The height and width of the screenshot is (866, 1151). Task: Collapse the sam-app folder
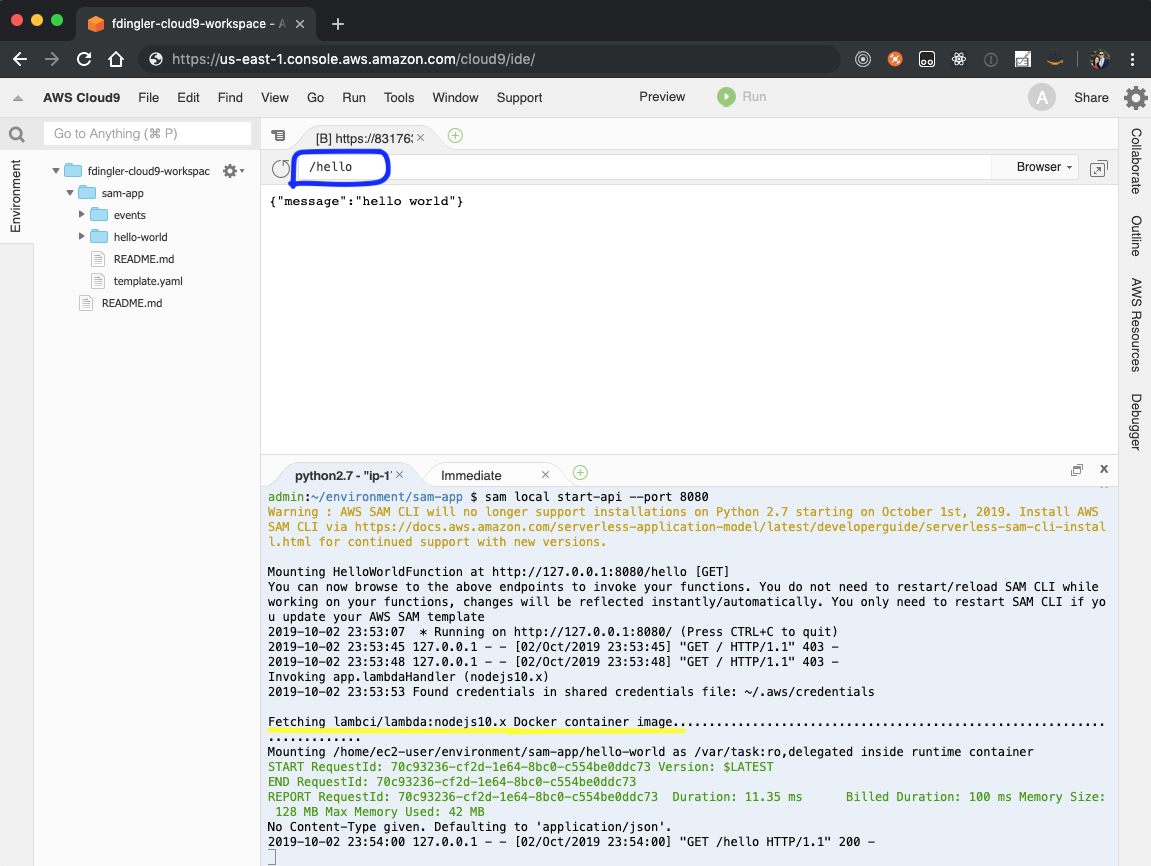click(70, 193)
